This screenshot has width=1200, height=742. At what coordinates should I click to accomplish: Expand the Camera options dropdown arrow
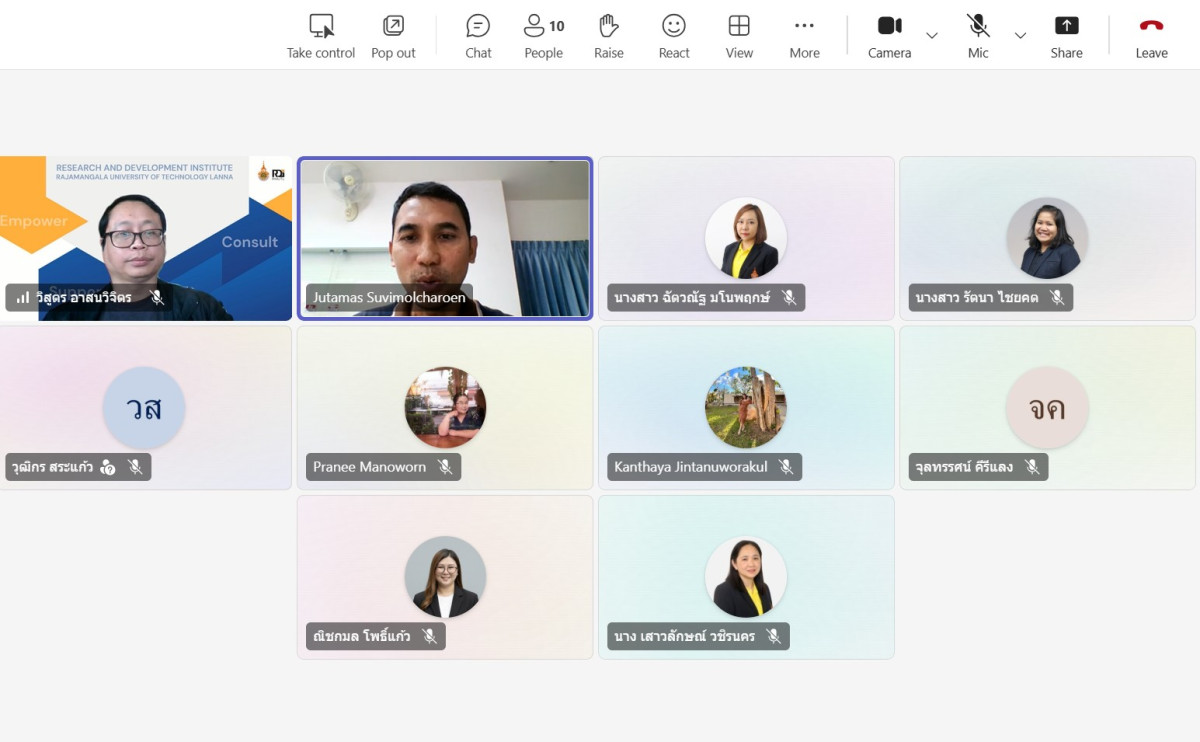click(932, 36)
